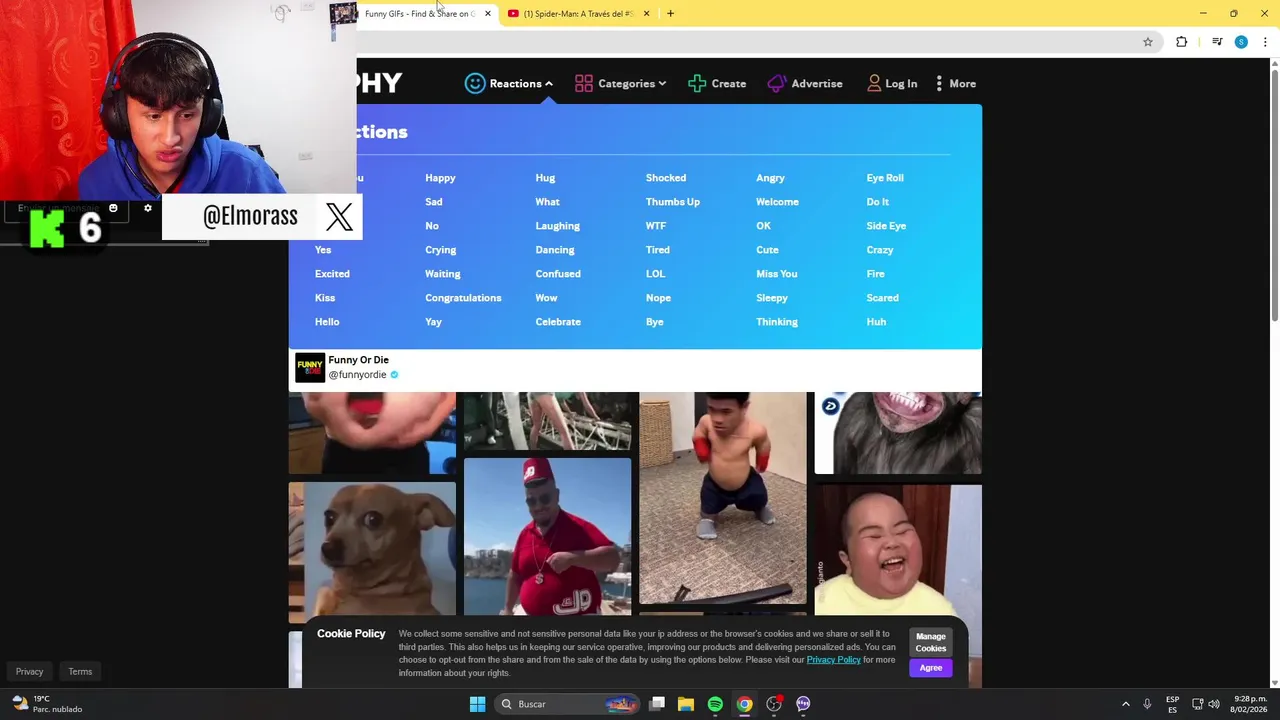Open a new browser tab
The image size is (1280, 720).
coord(670,13)
